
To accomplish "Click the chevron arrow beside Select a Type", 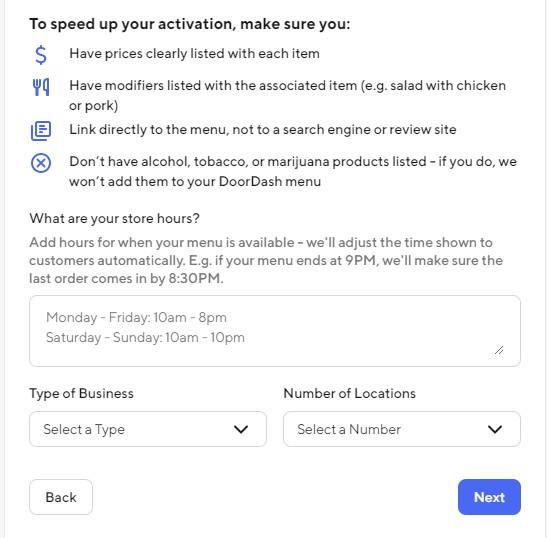I will pyautogui.click(x=241, y=429).
